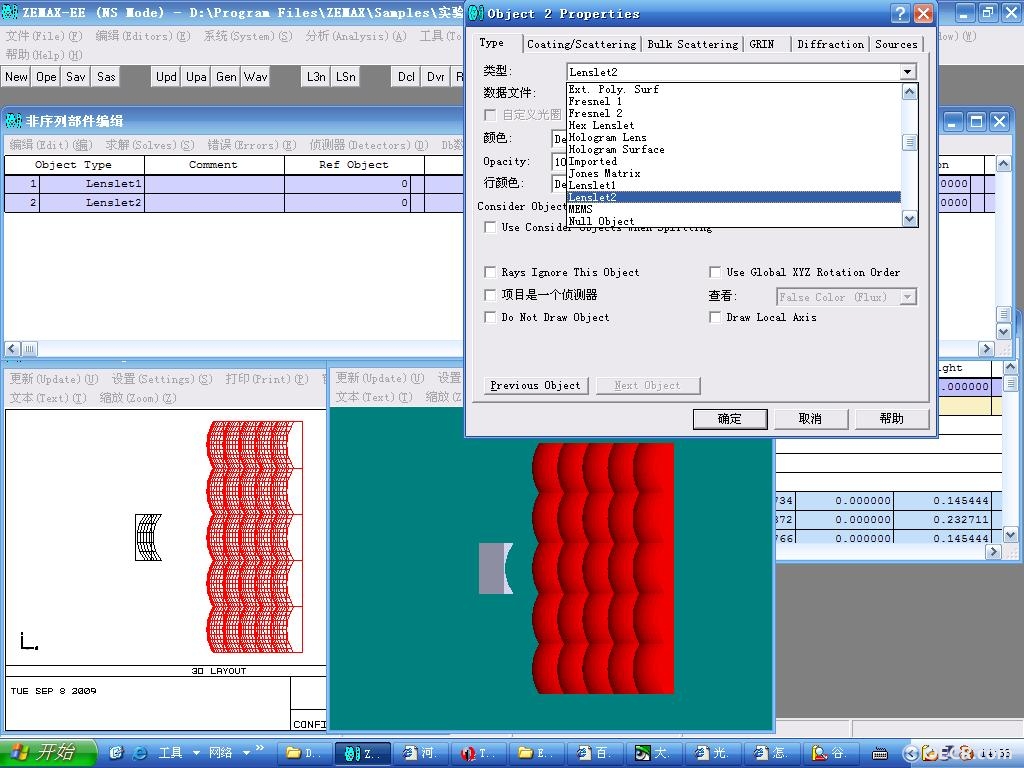Click the 确定 (OK) button
1024x768 pixels.
point(729,419)
